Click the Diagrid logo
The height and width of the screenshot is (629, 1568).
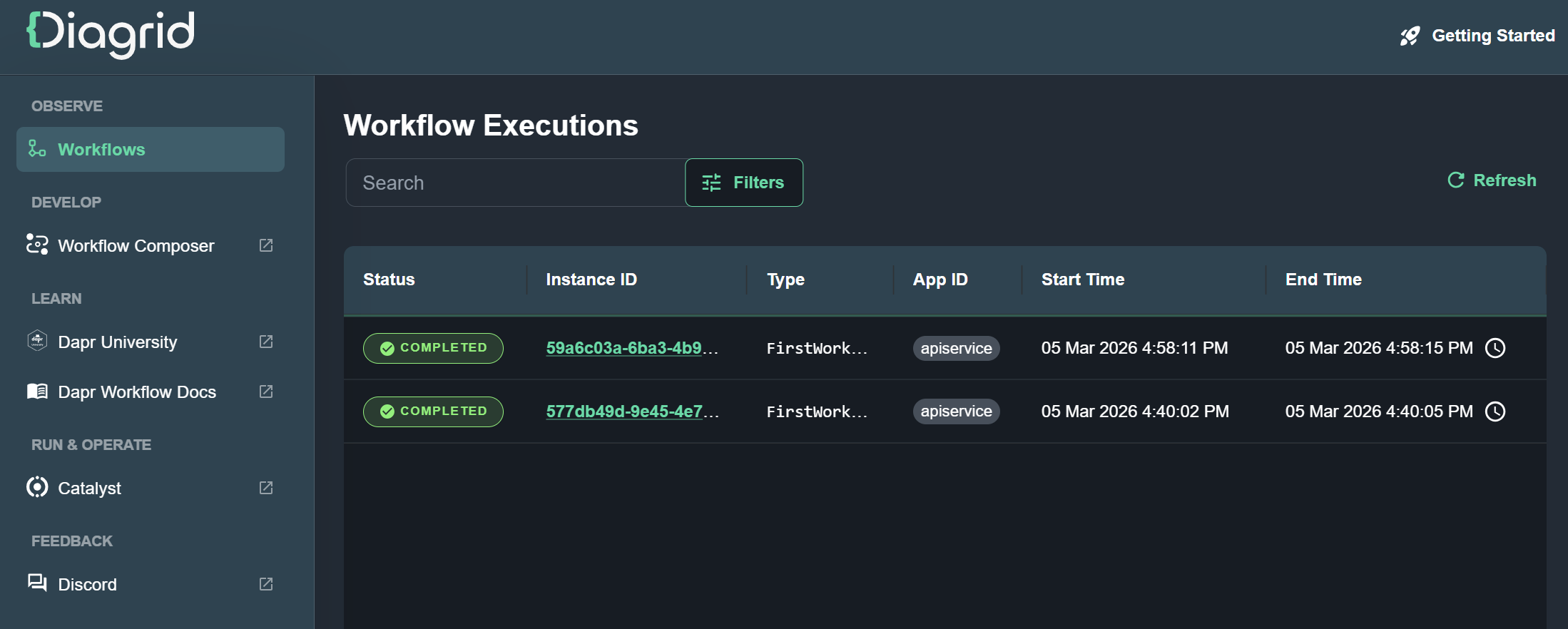coord(111,34)
